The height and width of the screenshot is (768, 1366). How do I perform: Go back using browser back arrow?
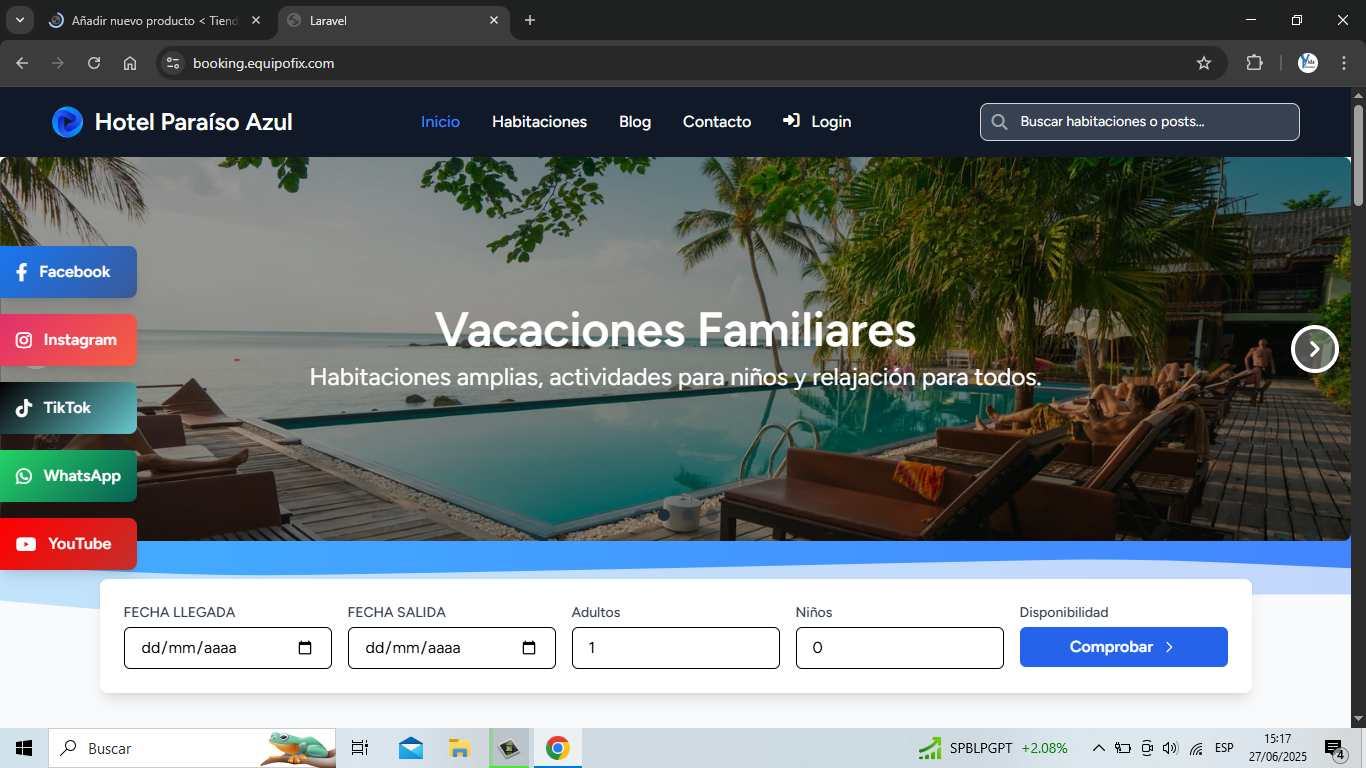(x=22, y=63)
